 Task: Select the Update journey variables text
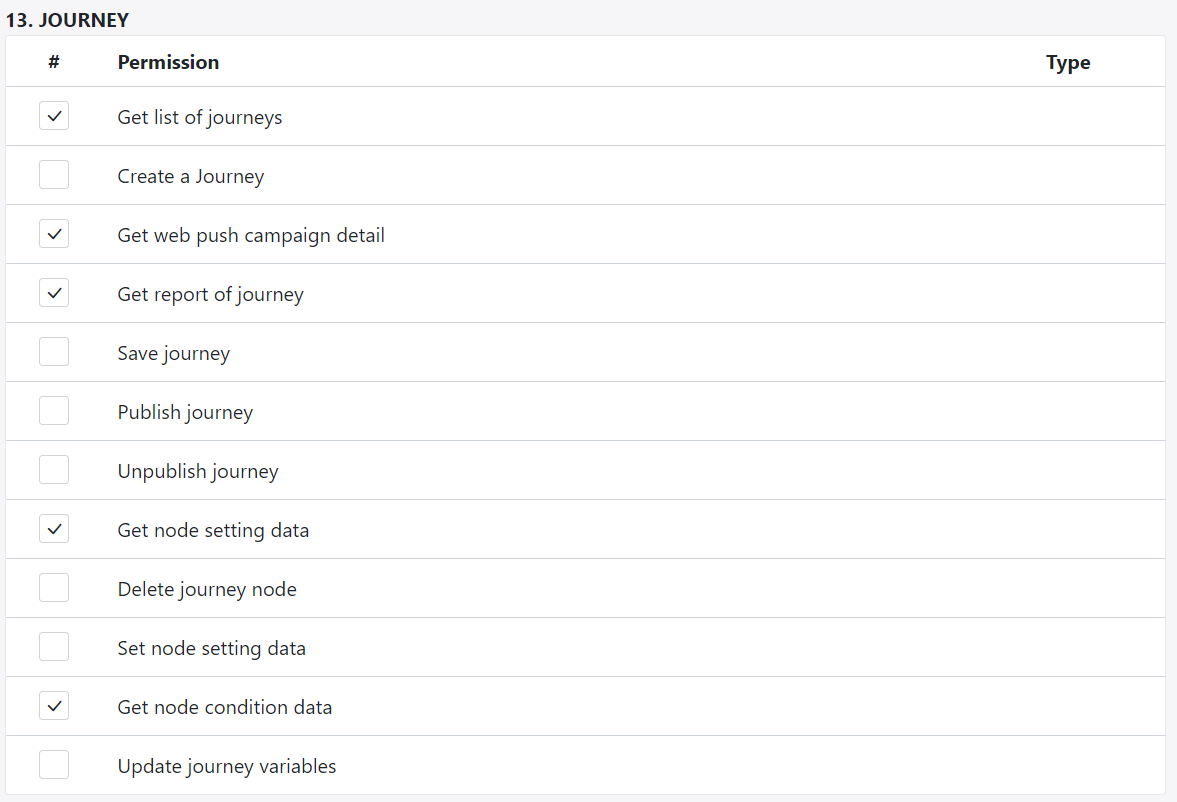226,765
